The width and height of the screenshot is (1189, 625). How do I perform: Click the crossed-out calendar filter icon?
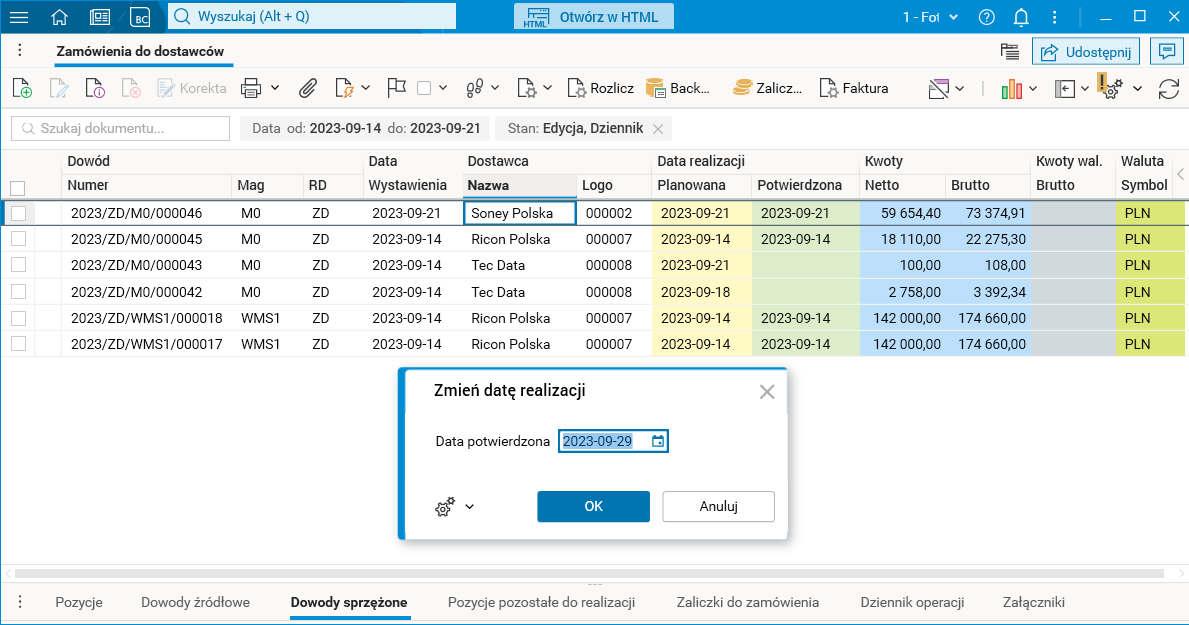939,89
